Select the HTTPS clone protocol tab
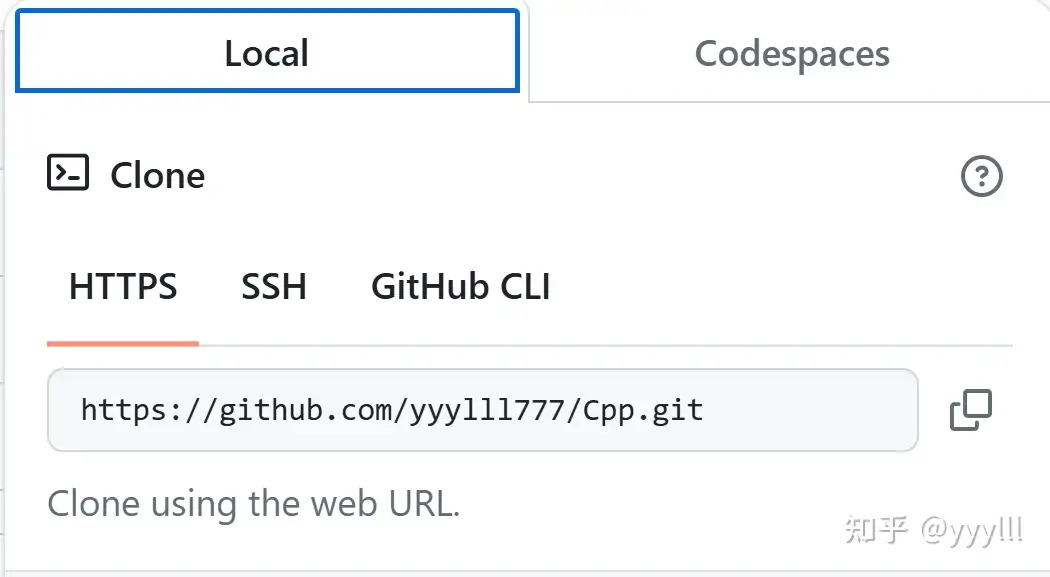 tap(123, 286)
